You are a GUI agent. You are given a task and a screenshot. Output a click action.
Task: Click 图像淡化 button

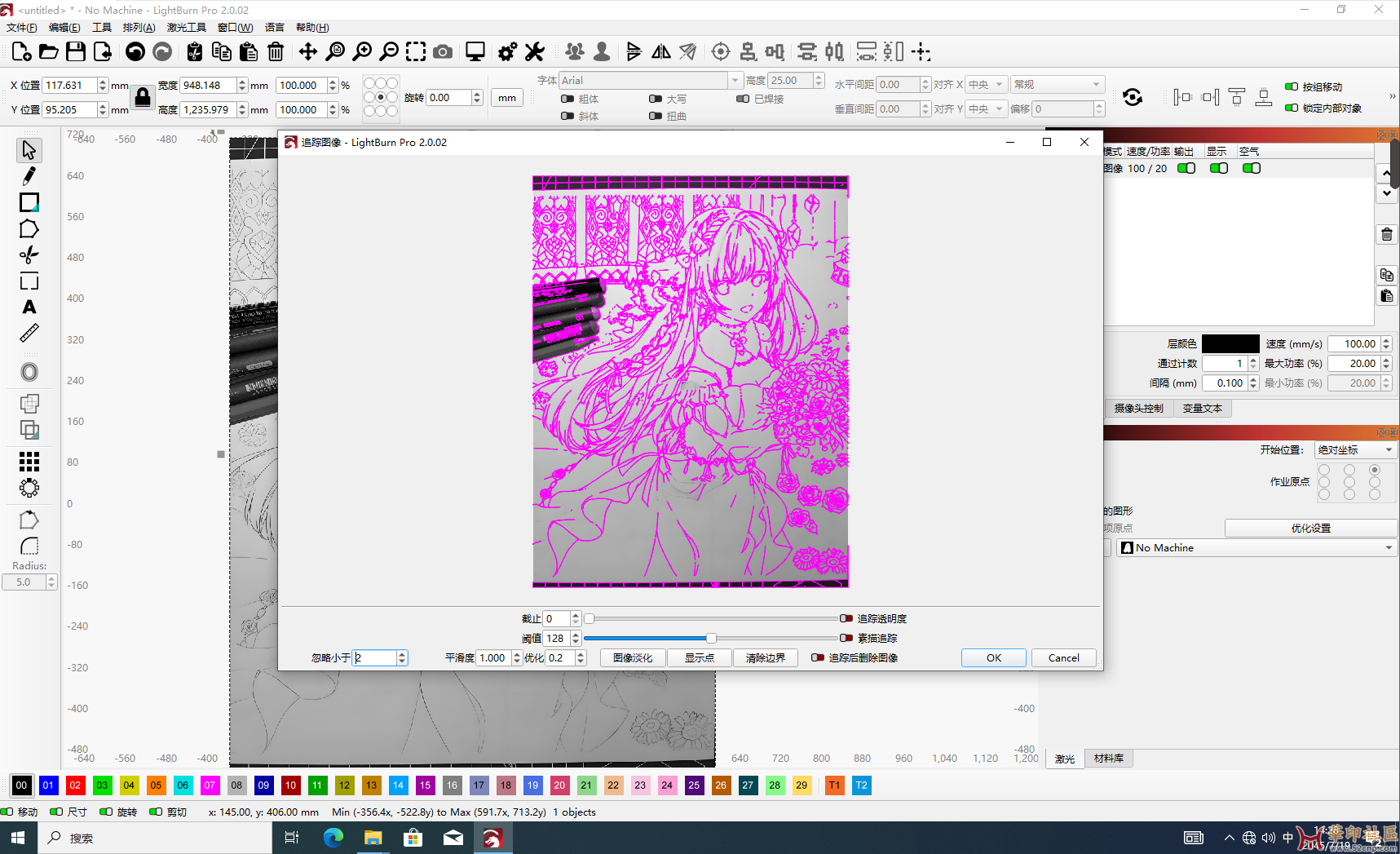[x=633, y=657]
